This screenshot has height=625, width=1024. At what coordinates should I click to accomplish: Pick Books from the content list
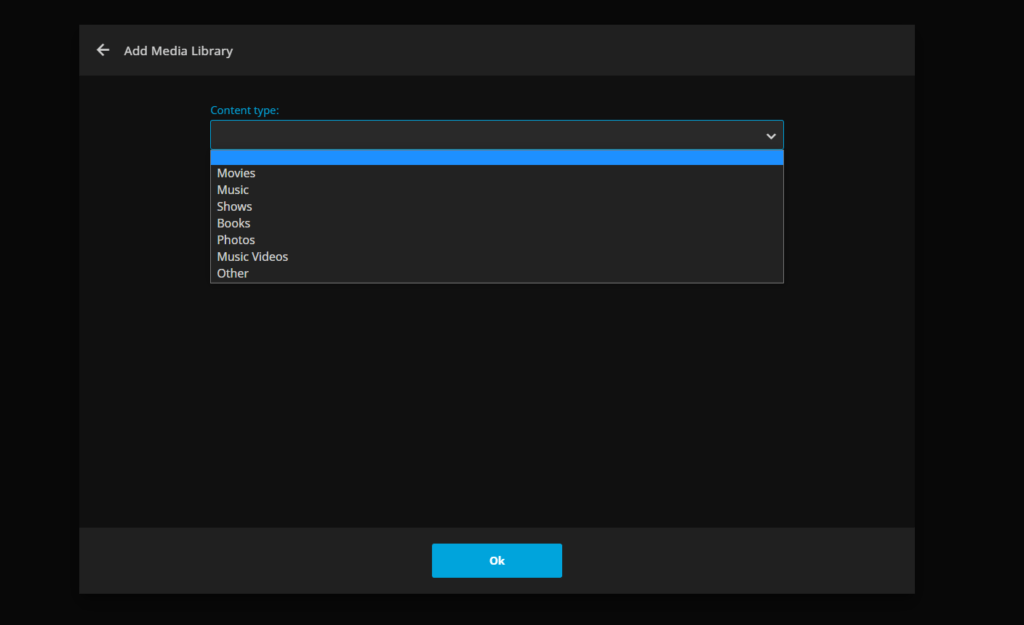click(x=496, y=223)
